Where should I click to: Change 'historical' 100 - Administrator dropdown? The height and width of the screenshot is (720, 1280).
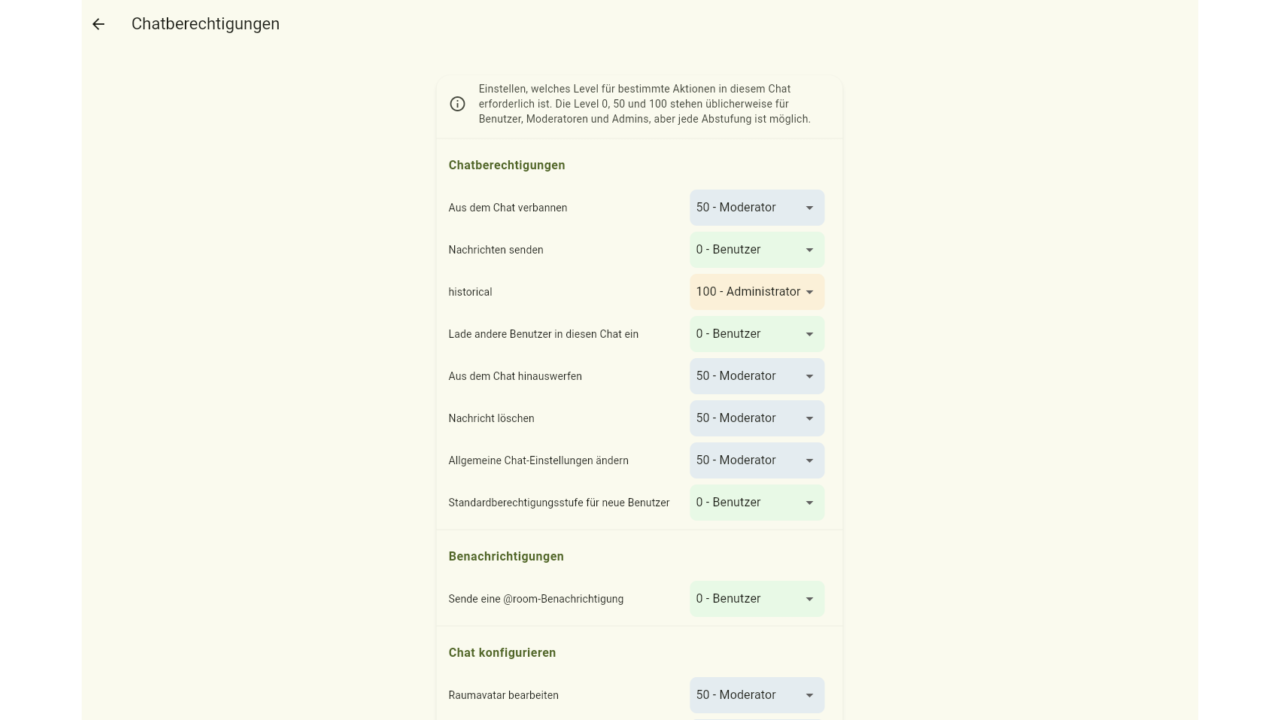[757, 292]
